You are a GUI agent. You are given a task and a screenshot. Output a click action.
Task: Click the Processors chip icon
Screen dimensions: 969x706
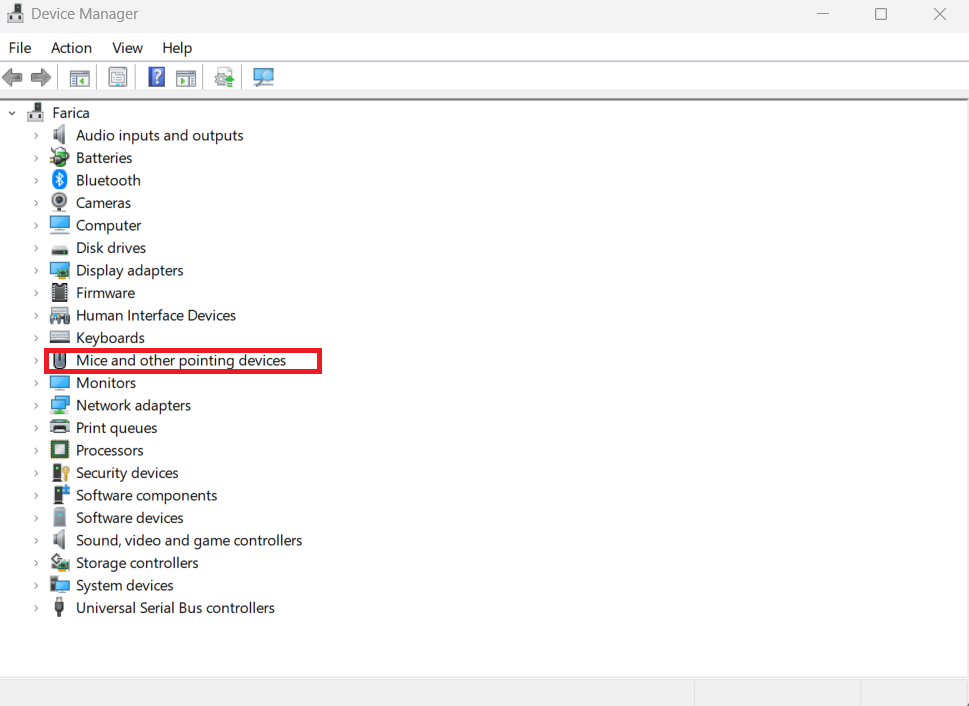(60, 450)
